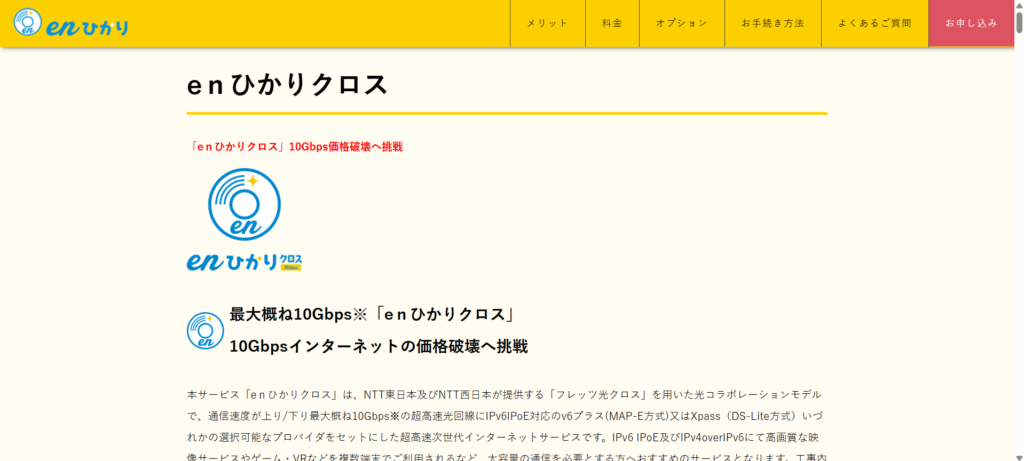
Task: Go to the オプション section
Action: [681, 24]
